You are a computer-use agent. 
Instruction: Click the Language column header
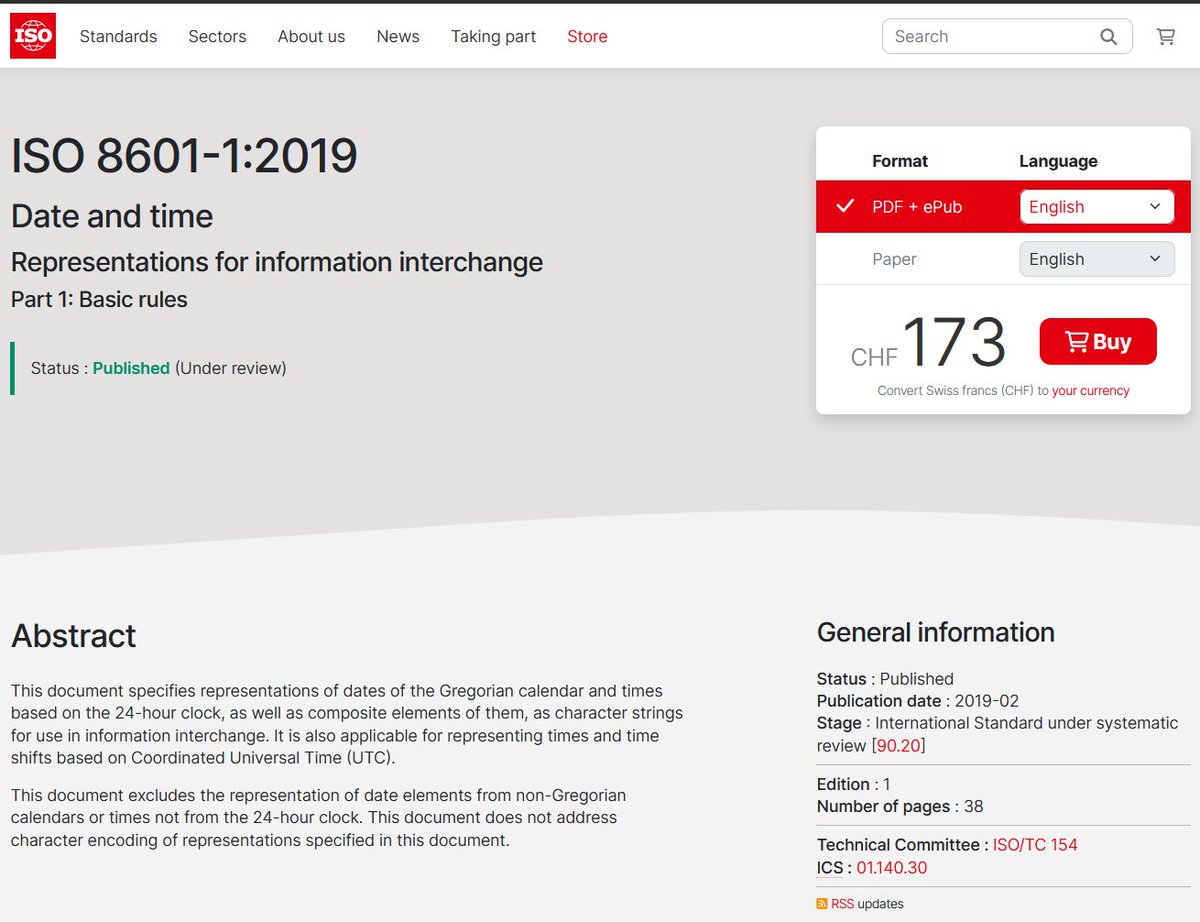(1058, 161)
